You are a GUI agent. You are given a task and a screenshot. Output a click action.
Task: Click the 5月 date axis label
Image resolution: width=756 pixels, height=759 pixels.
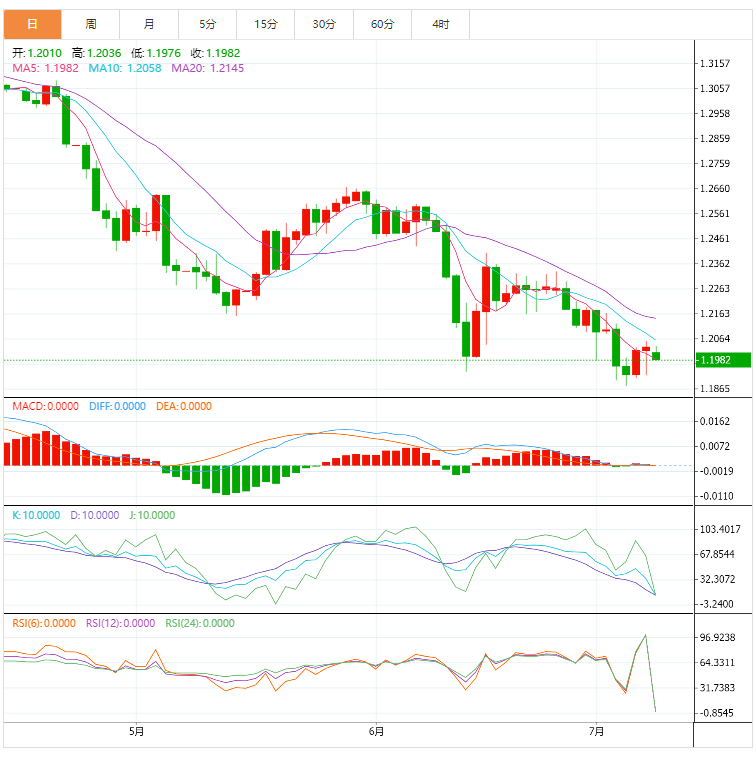(x=136, y=731)
